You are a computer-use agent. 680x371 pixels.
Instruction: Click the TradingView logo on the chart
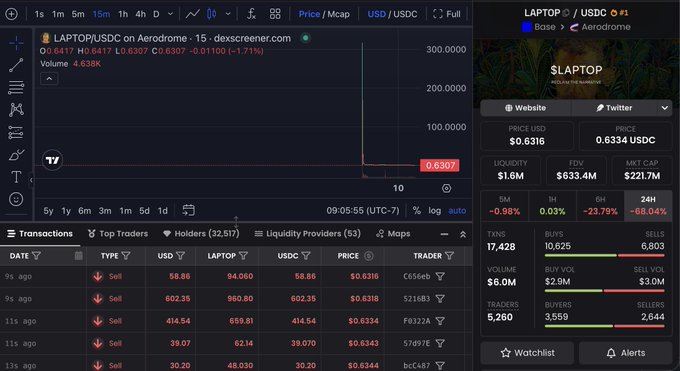(x=52, y=161)
